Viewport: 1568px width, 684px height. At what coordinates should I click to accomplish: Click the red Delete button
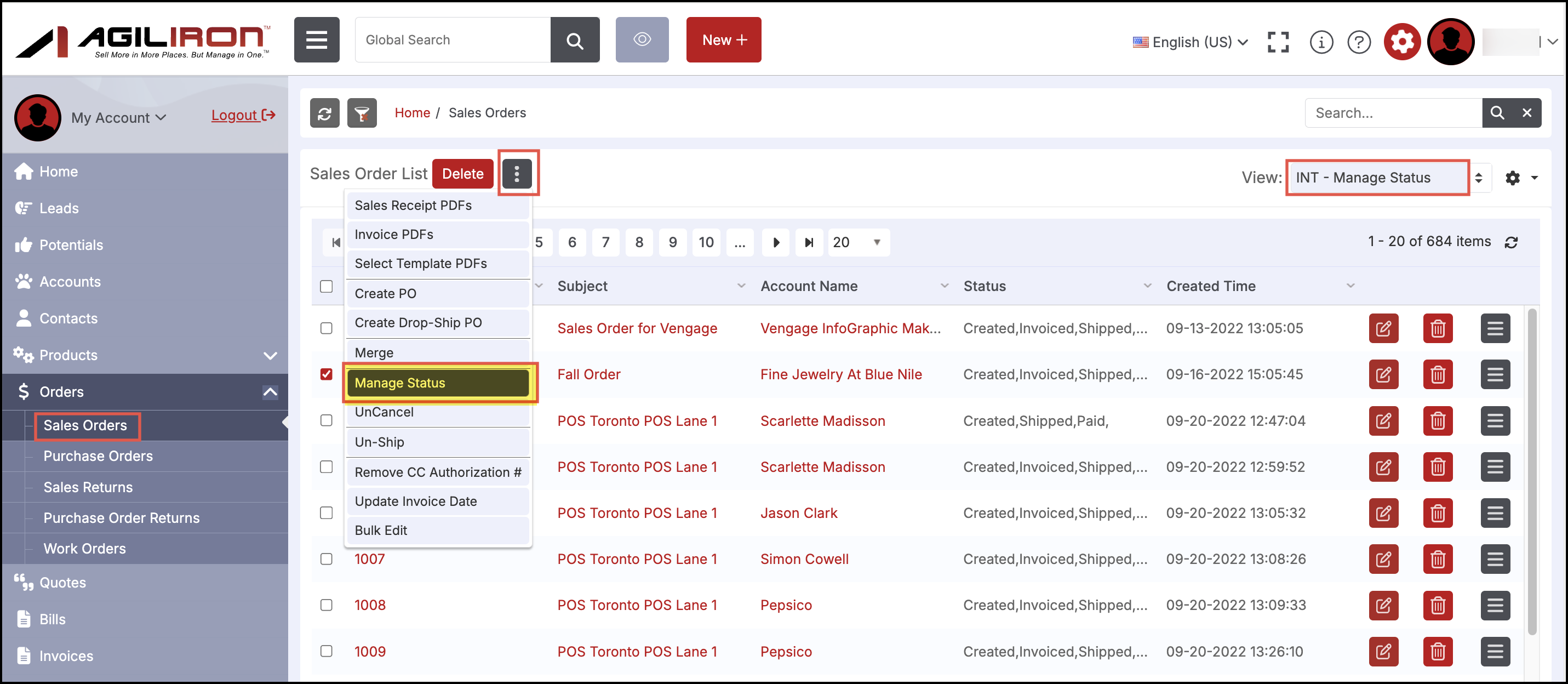tap(462, 174)
